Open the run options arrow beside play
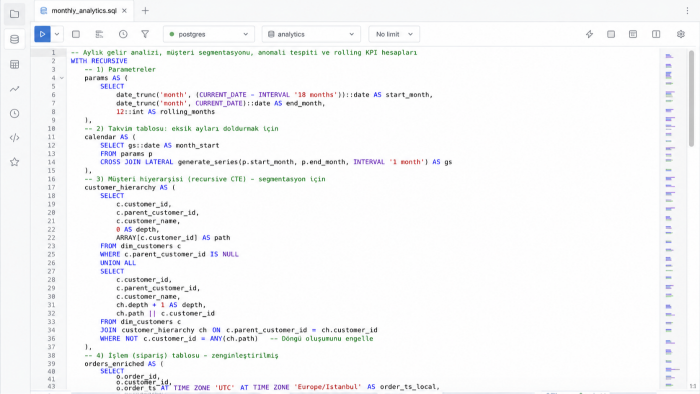Viewport: 700px width, 394px height. point(57,34)
